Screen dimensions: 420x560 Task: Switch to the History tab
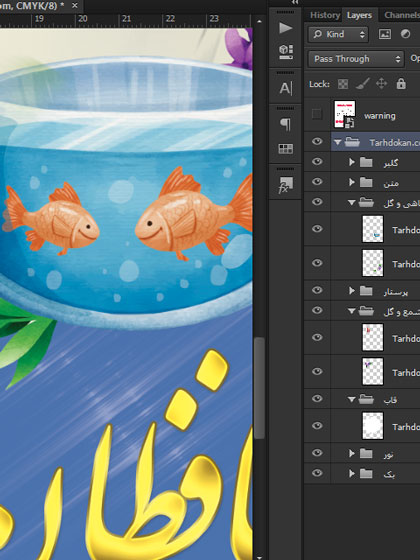(325, 15)
